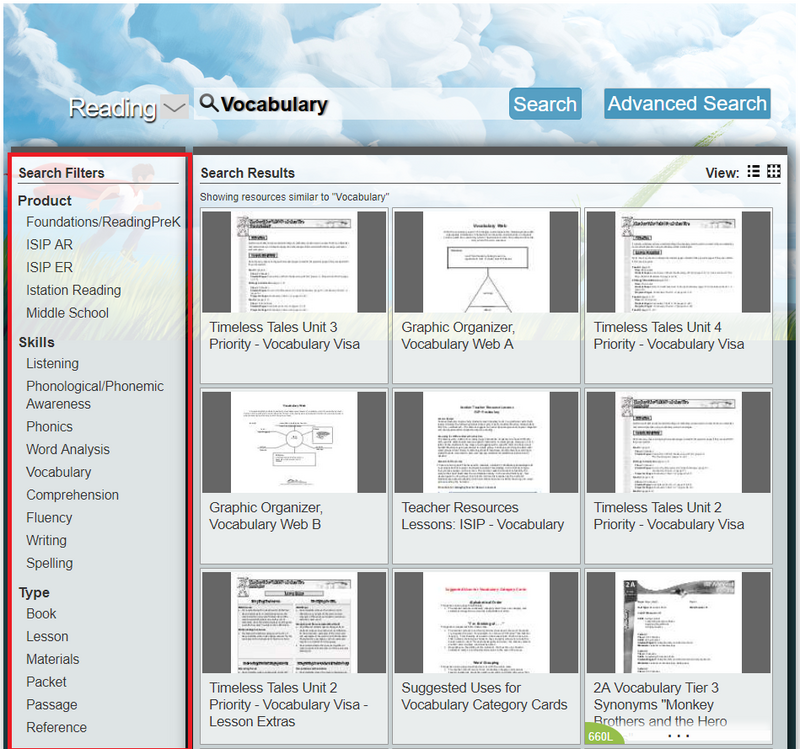This screenshot has width=800, height=749.
Task: Click the Search button
Action: (545, 104)
